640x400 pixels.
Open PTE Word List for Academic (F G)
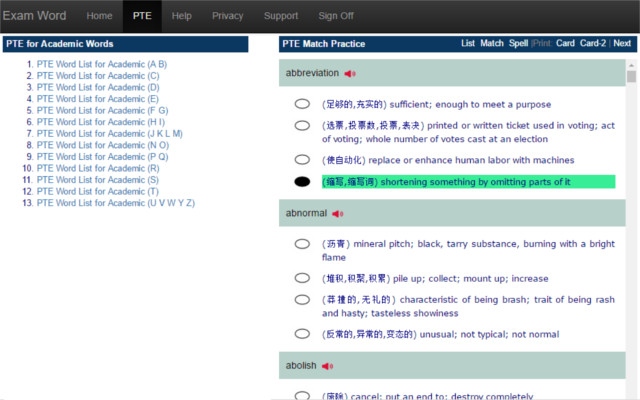[x=102, y=110]
